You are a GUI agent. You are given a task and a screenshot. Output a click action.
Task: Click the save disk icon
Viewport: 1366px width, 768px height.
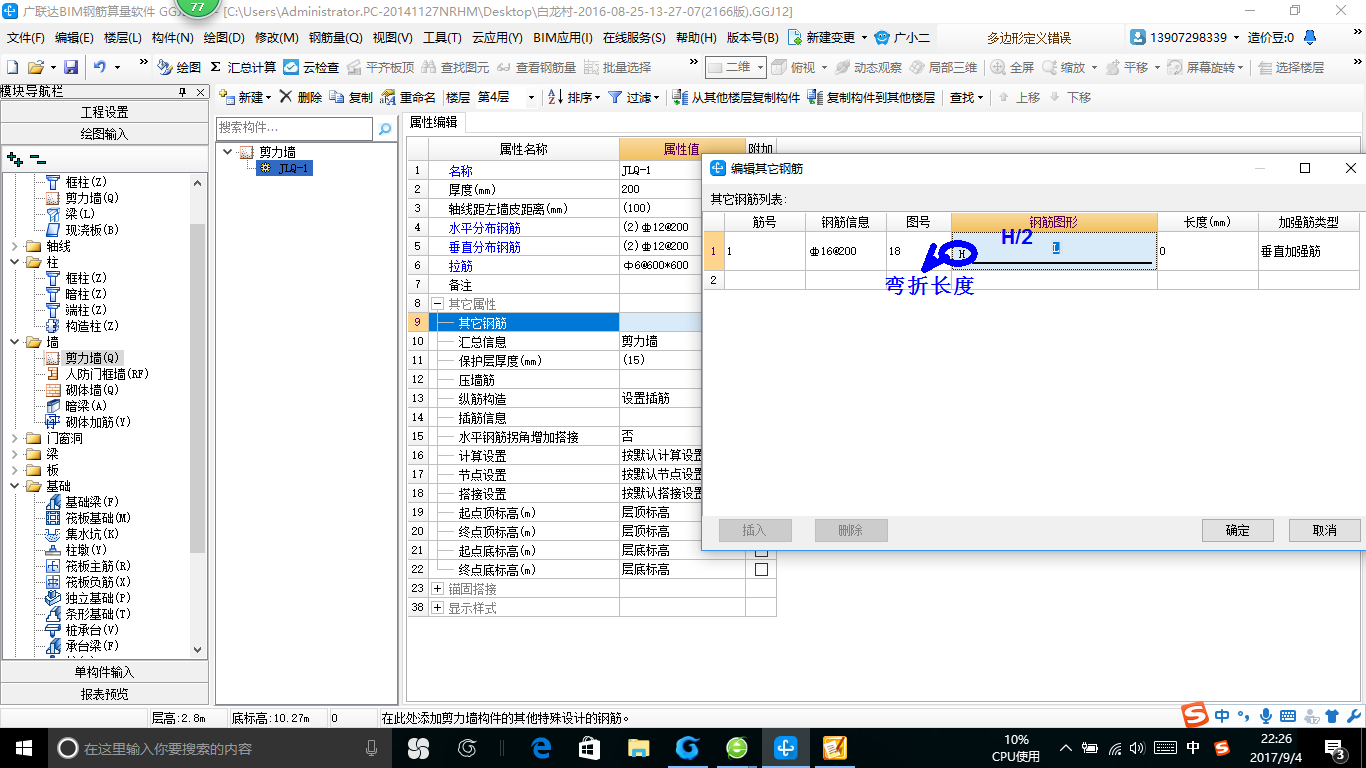[71, 67]
